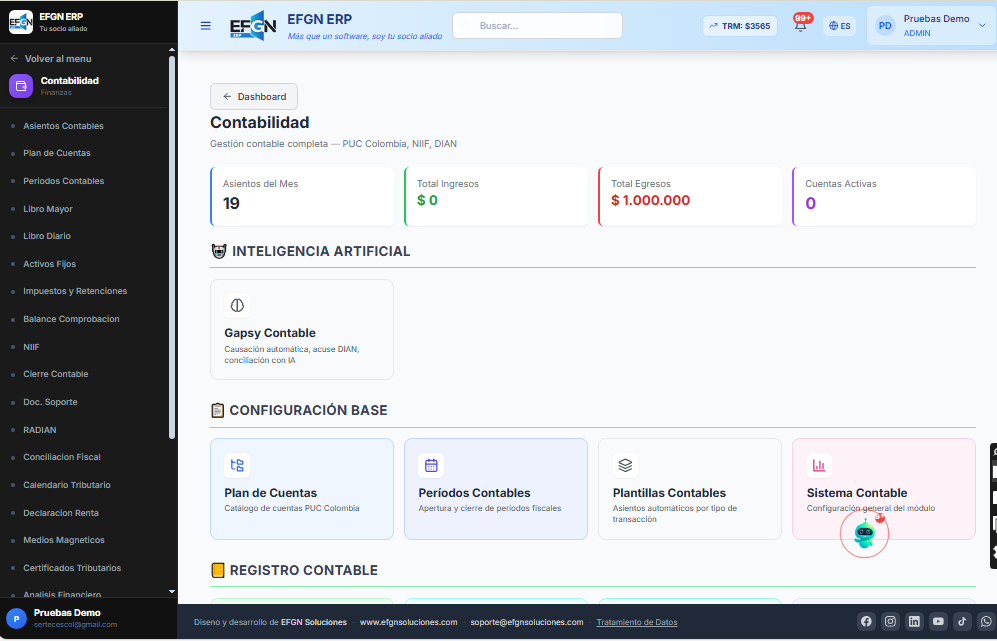
Task: Click the TRM: $3565 badge
Action: [x=739, y=26]
